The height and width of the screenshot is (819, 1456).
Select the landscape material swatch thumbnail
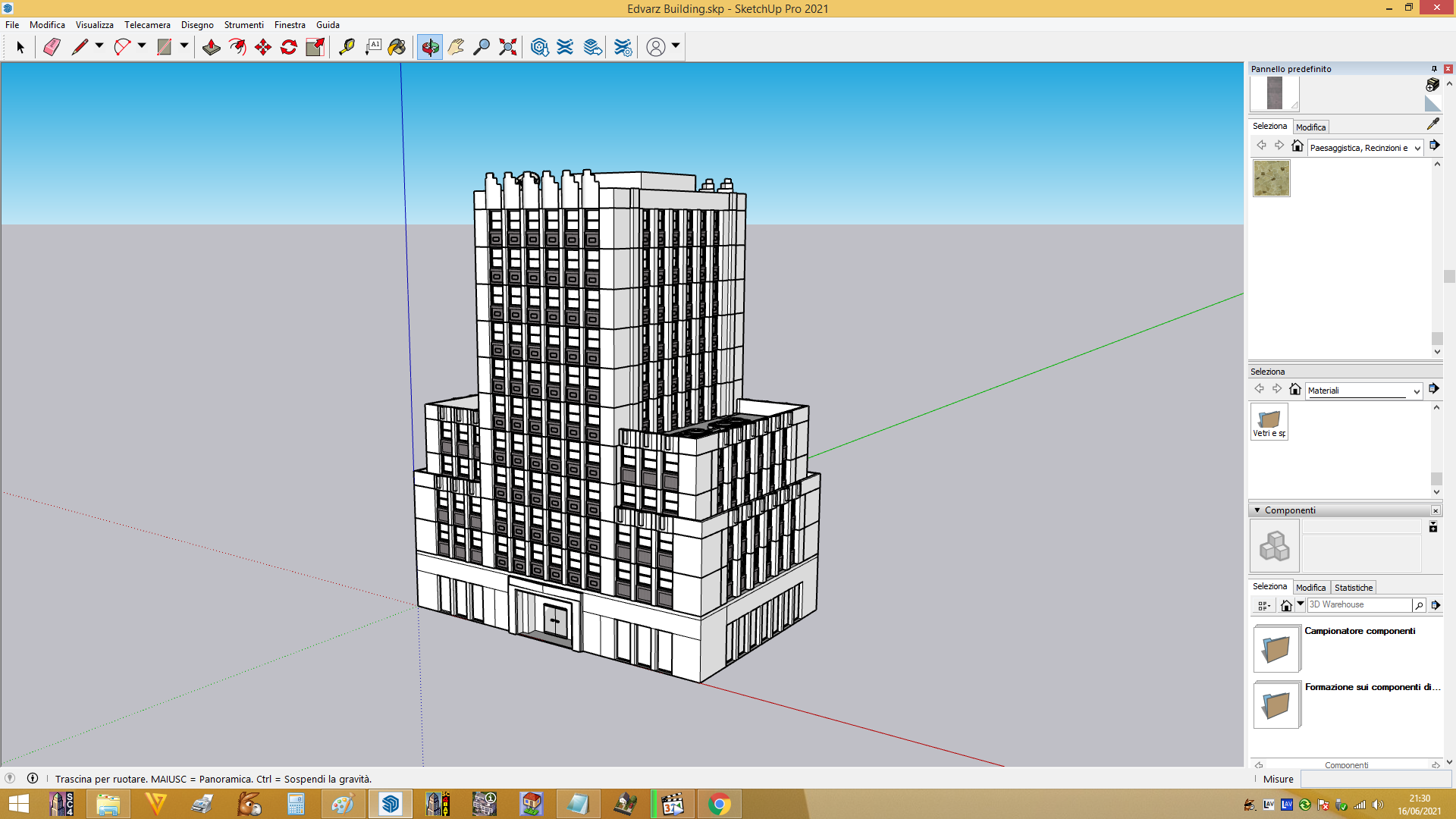pyautogui.click(x=1272, y=179)
